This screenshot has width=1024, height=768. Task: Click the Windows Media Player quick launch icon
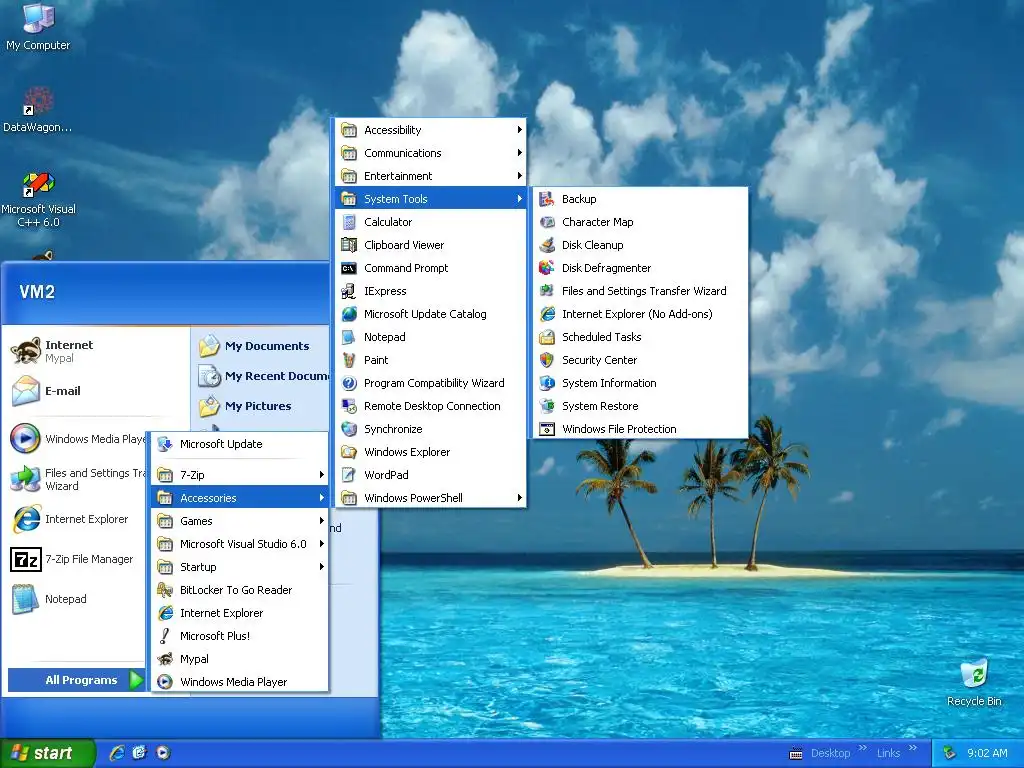pos(163,753)
